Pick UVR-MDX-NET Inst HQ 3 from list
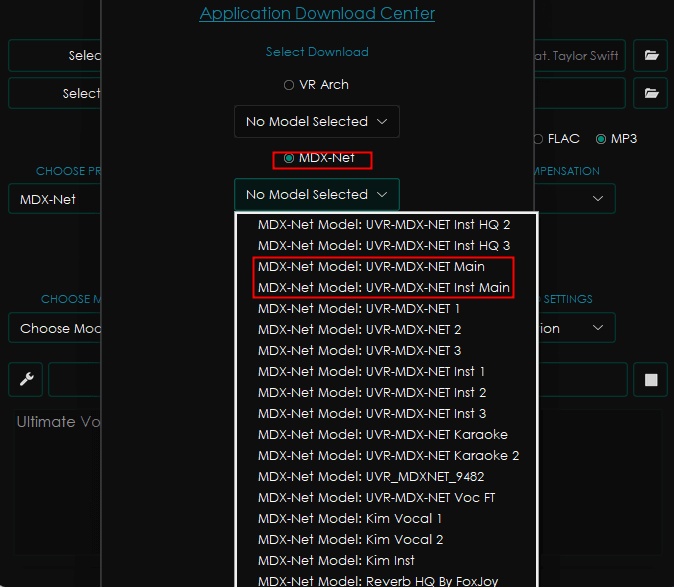674x587 pixels. point(384,245)
